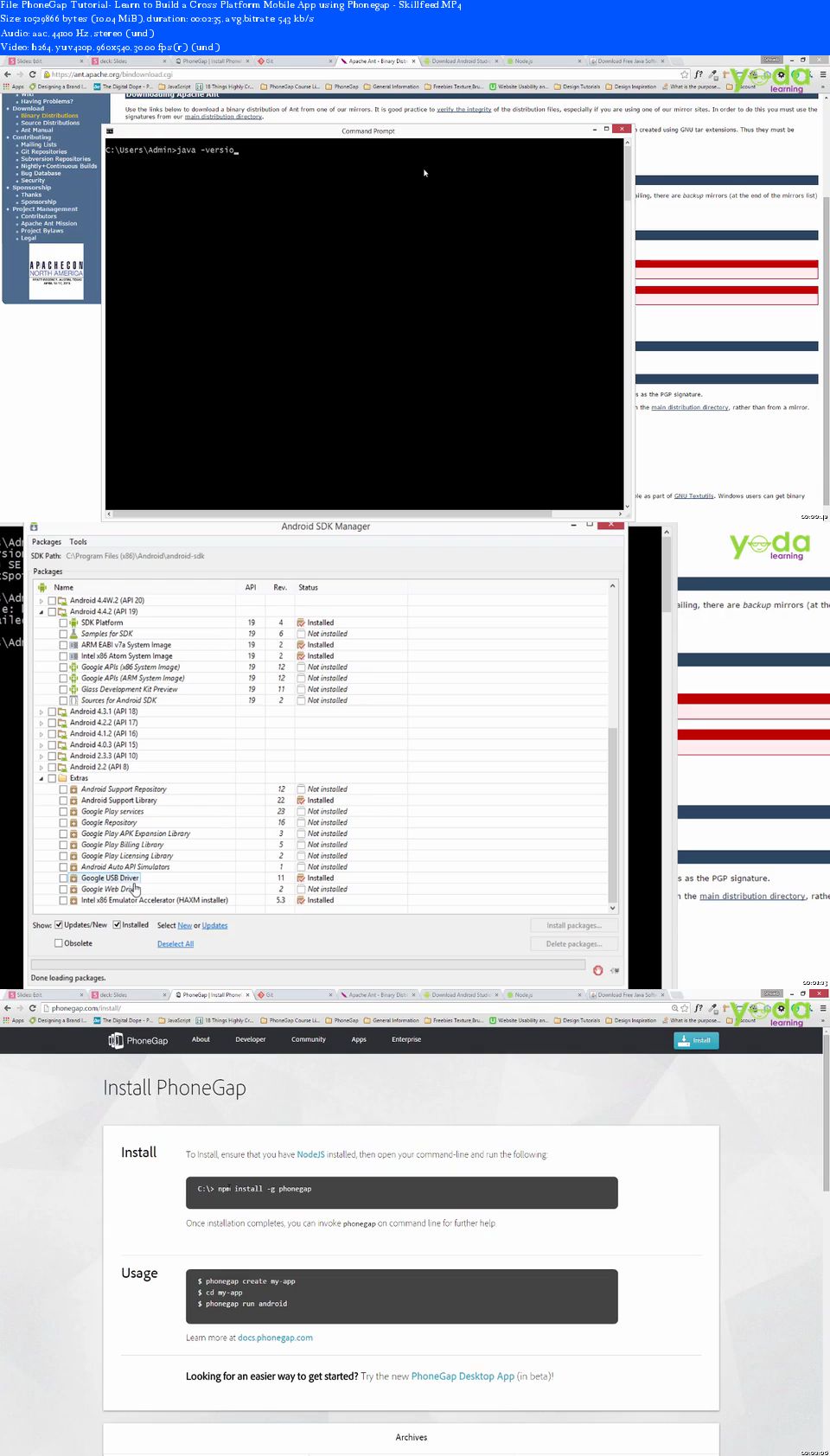830x1456 pixels.
Task: Click forward arrow beside phonegap.com/install address
Action: coord(20,1008)
